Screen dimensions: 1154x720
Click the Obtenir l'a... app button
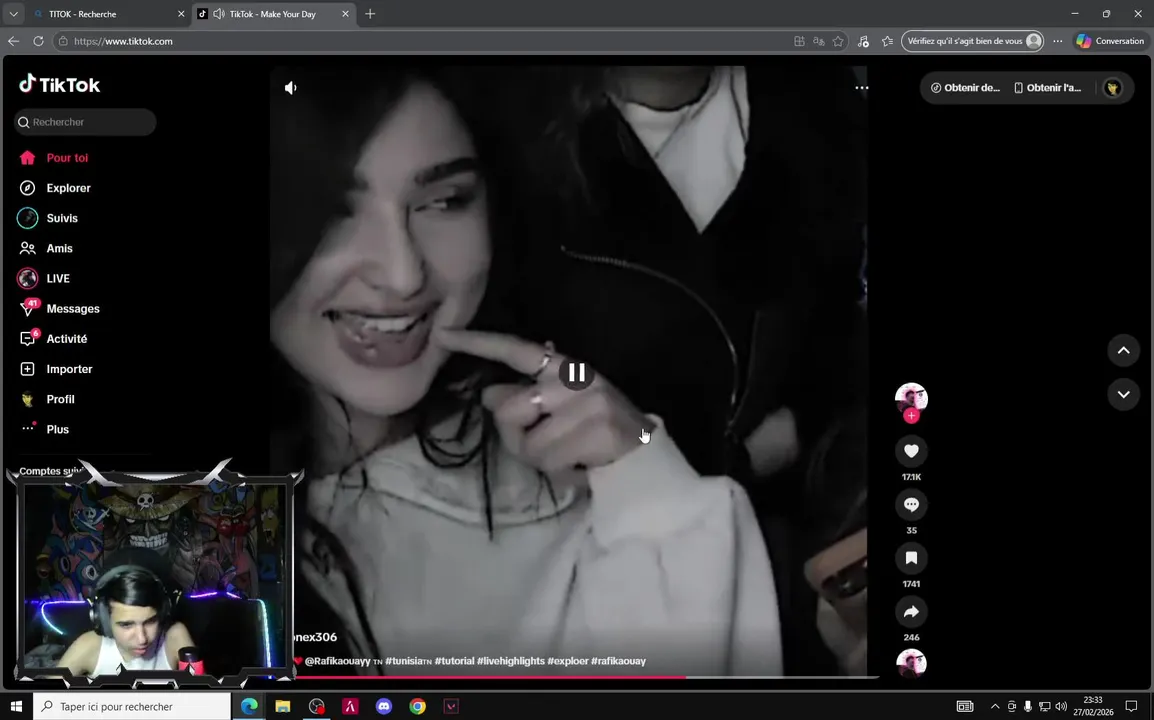coord(1047,88)
